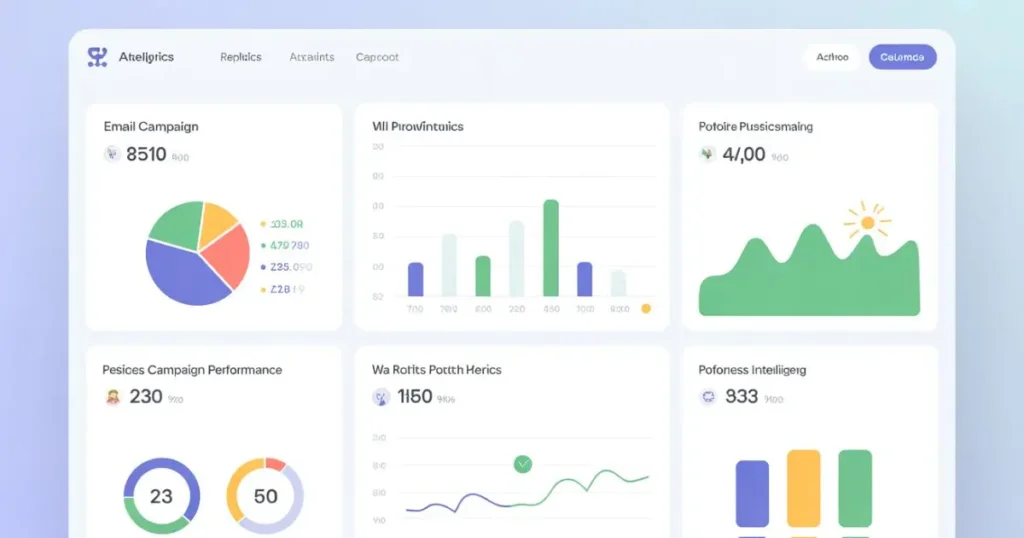Click the icon beside the 1I50 value

coord(381,397)
